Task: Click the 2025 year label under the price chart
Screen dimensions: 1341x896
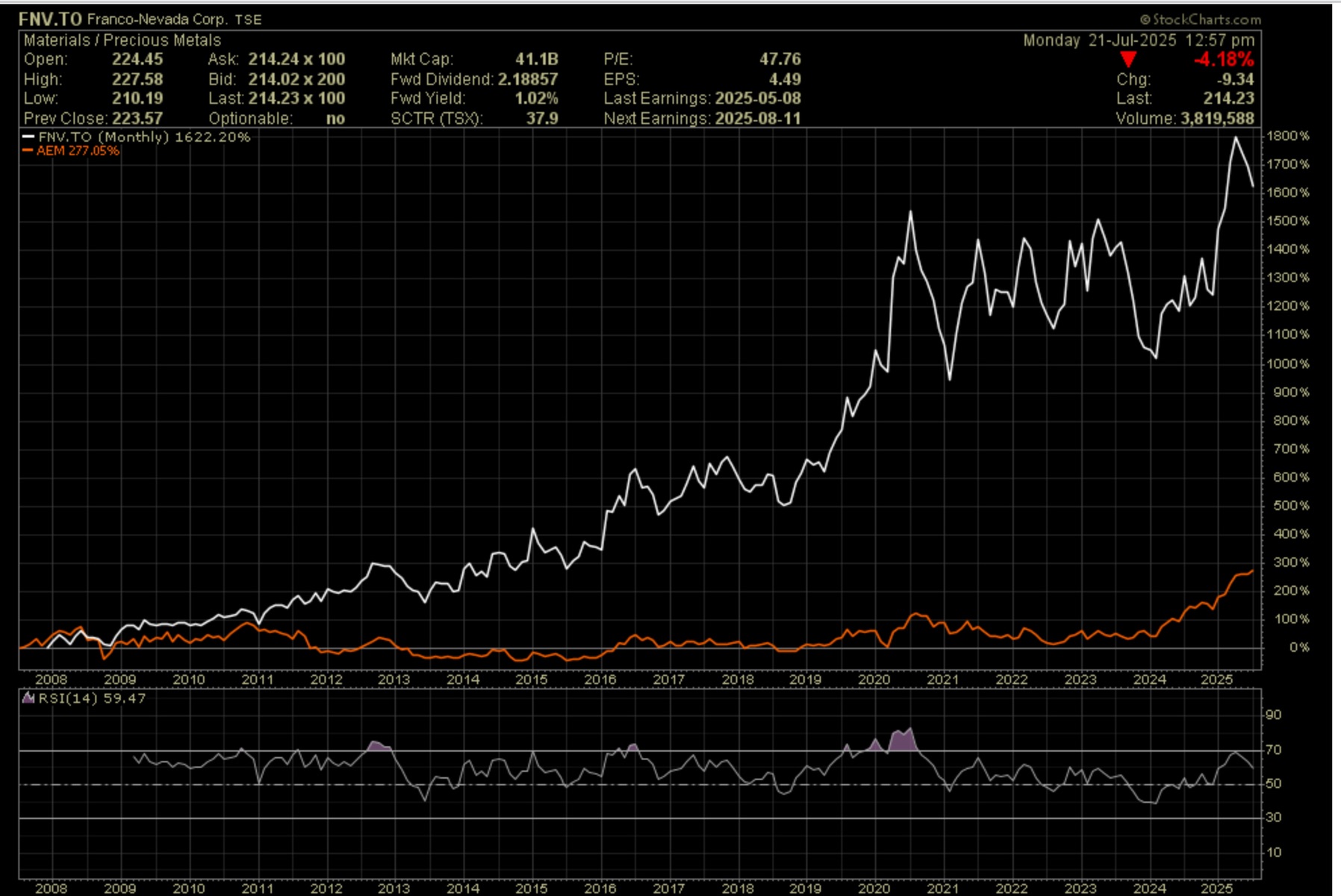Action: click(x=1217, y=679)
